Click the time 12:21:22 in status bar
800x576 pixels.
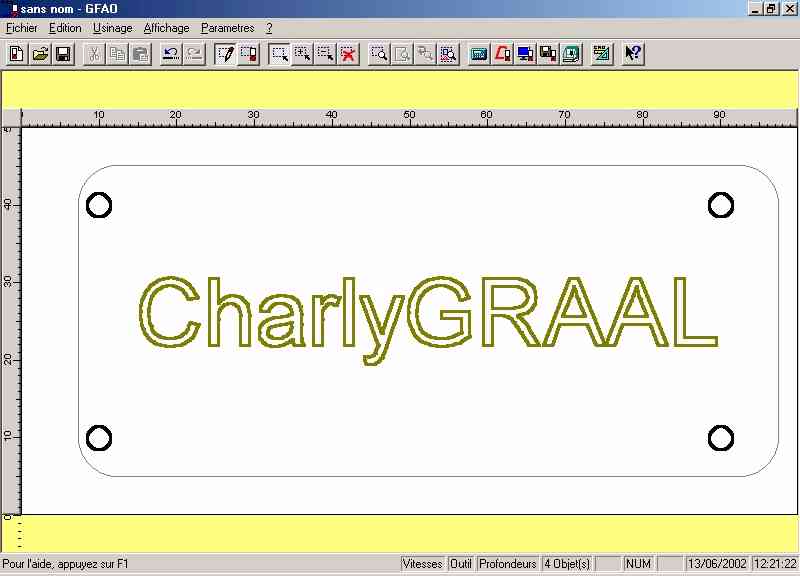(775, 564)
